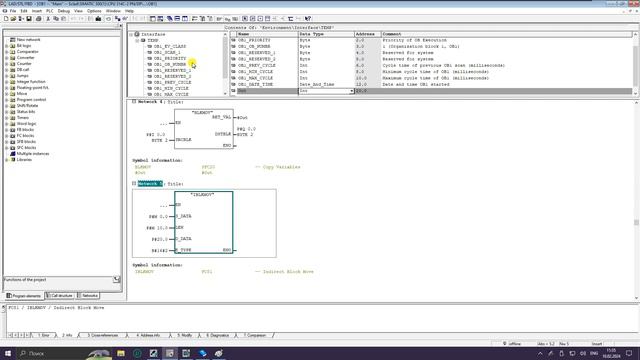This screenshot has width=640, height=360.
Task: Click the New block toolbar icon
Action: coord(6,19)
